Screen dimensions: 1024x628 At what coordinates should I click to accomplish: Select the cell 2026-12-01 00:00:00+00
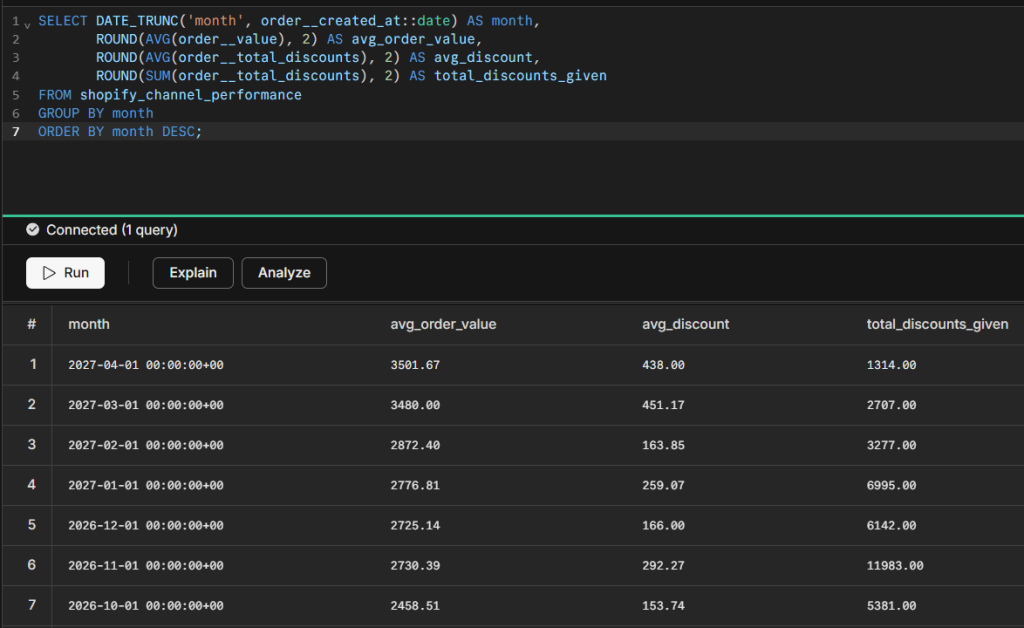click(x=146, y=526)
